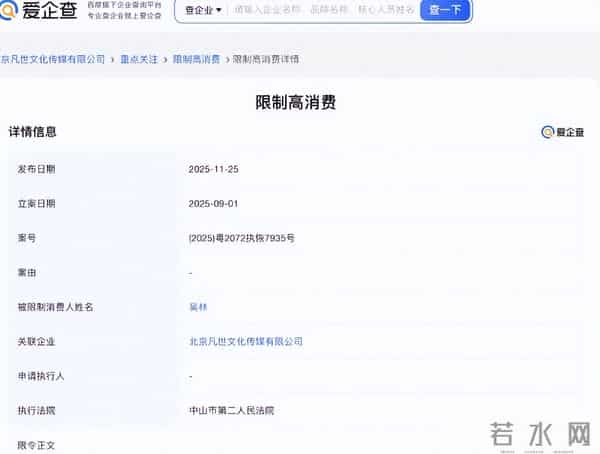Click the 执行法院 row label
This screenshot has height=454, width=600.
click(x=36, y=411)
